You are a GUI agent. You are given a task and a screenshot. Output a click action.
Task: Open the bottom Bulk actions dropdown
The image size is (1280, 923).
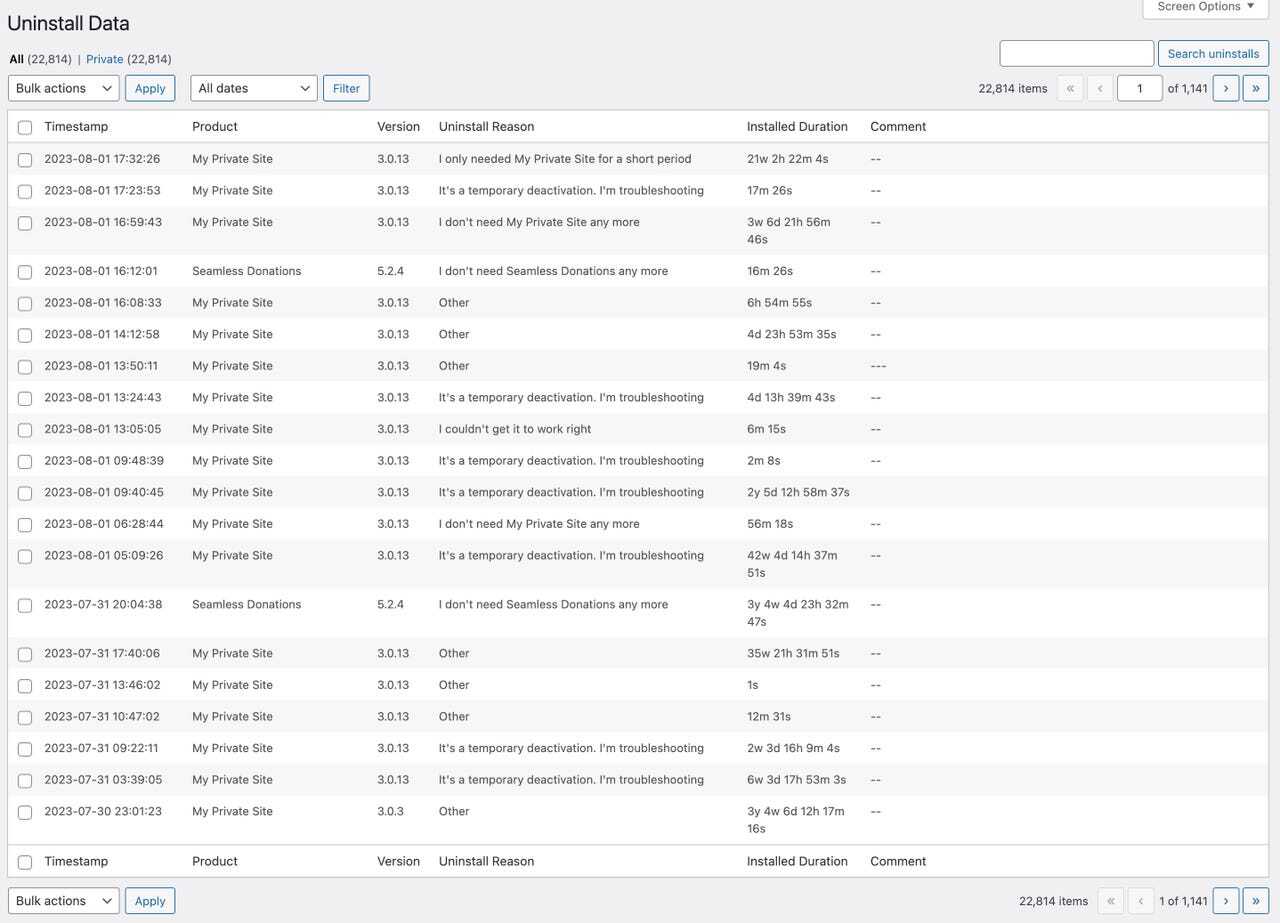click(64, 901)
